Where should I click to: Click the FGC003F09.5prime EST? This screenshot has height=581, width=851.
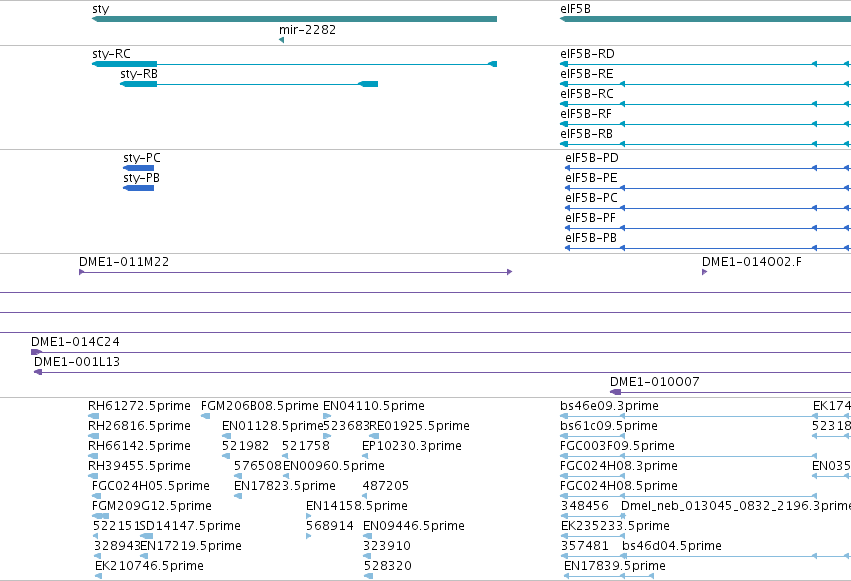click(x=688, y=456)
